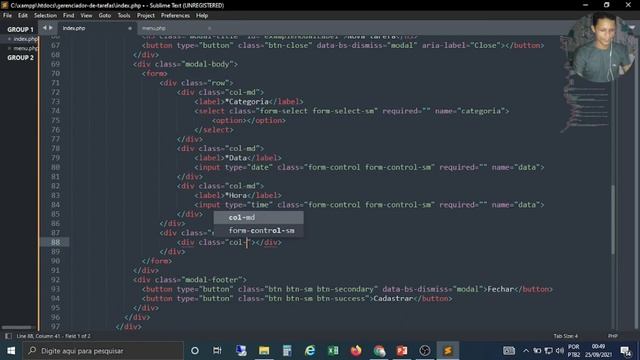Open PowerPoint from the taskbar
640x360 pixels.
point(402,351)
